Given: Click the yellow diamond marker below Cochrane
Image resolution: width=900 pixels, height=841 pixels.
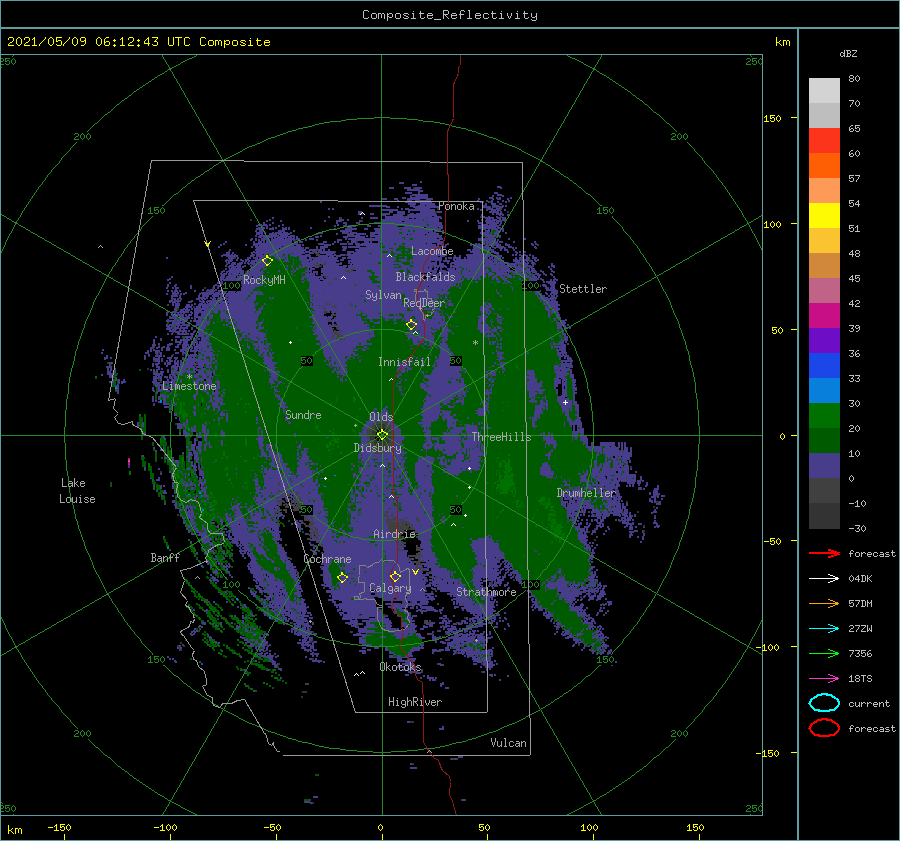Looking at the screenshot, I should (x=342, y=577).
